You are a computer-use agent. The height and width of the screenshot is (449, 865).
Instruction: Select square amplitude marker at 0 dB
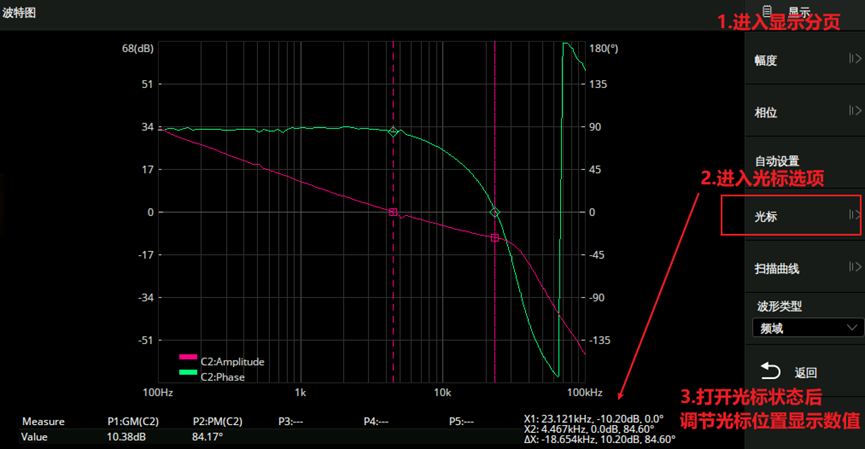click(393, 212)
